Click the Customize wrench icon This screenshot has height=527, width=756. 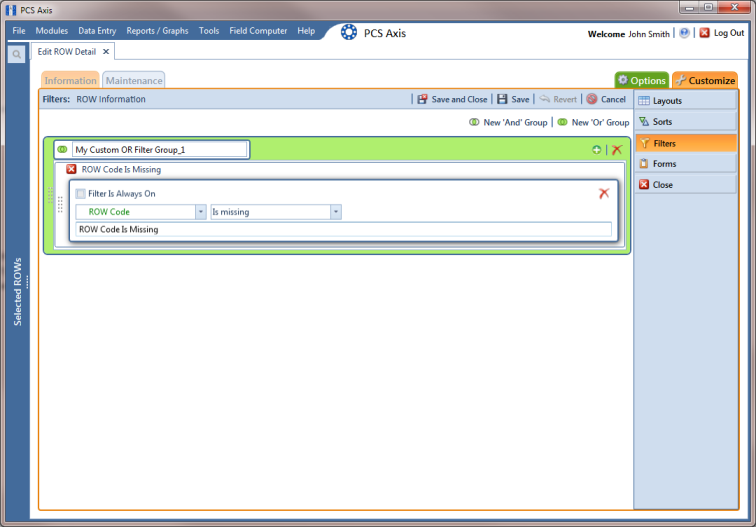(680, 80)
